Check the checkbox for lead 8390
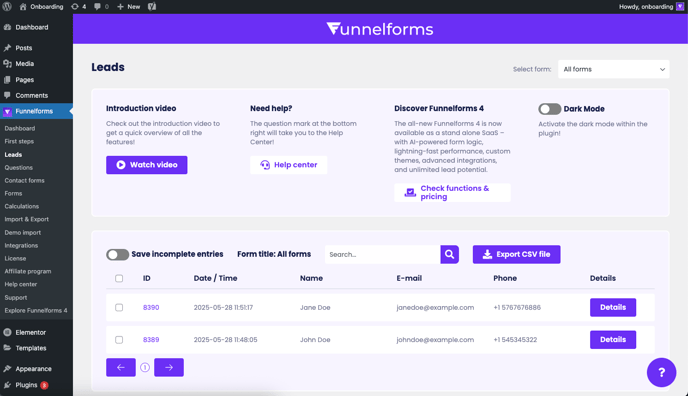This screenshot has height=396, width=688. click(119, 307)
